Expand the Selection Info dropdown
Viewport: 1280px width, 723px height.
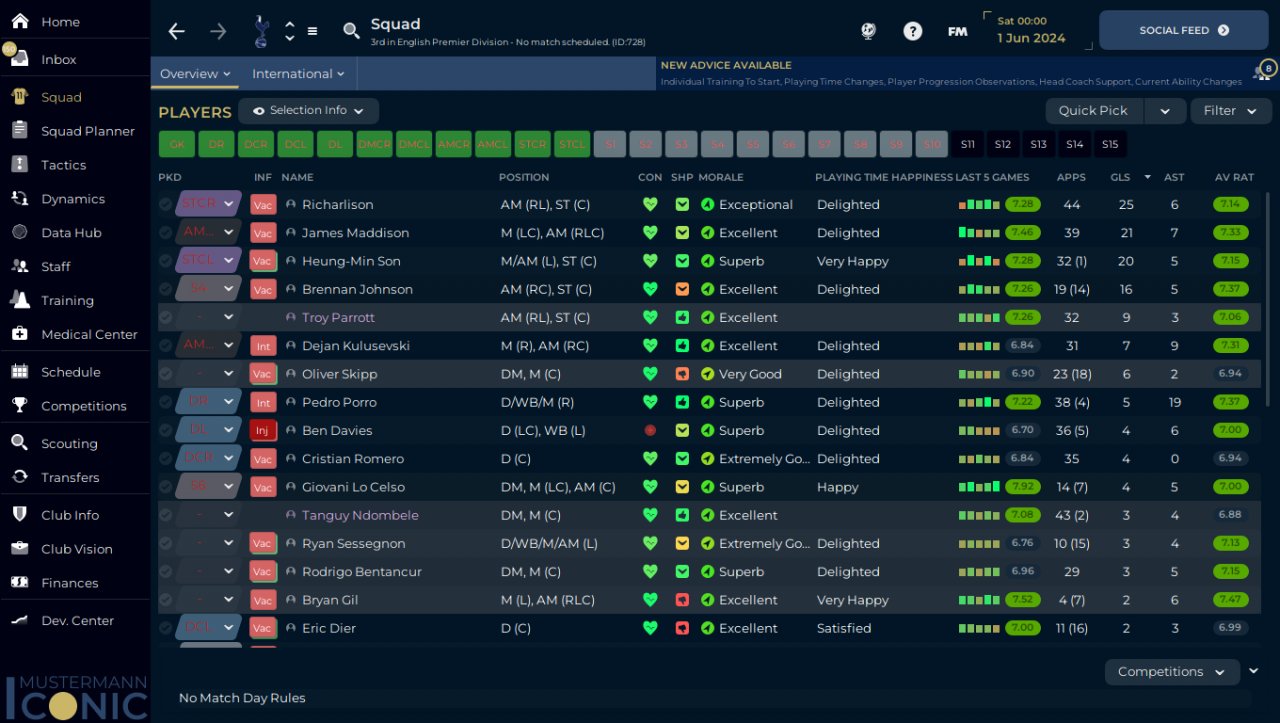click(x=308, y=111)
